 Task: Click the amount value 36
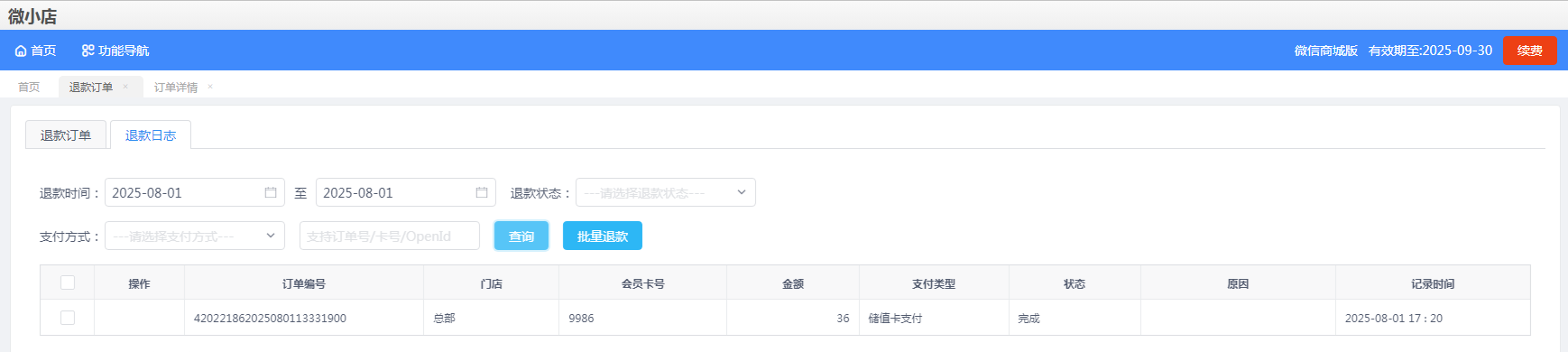[843, 318]
